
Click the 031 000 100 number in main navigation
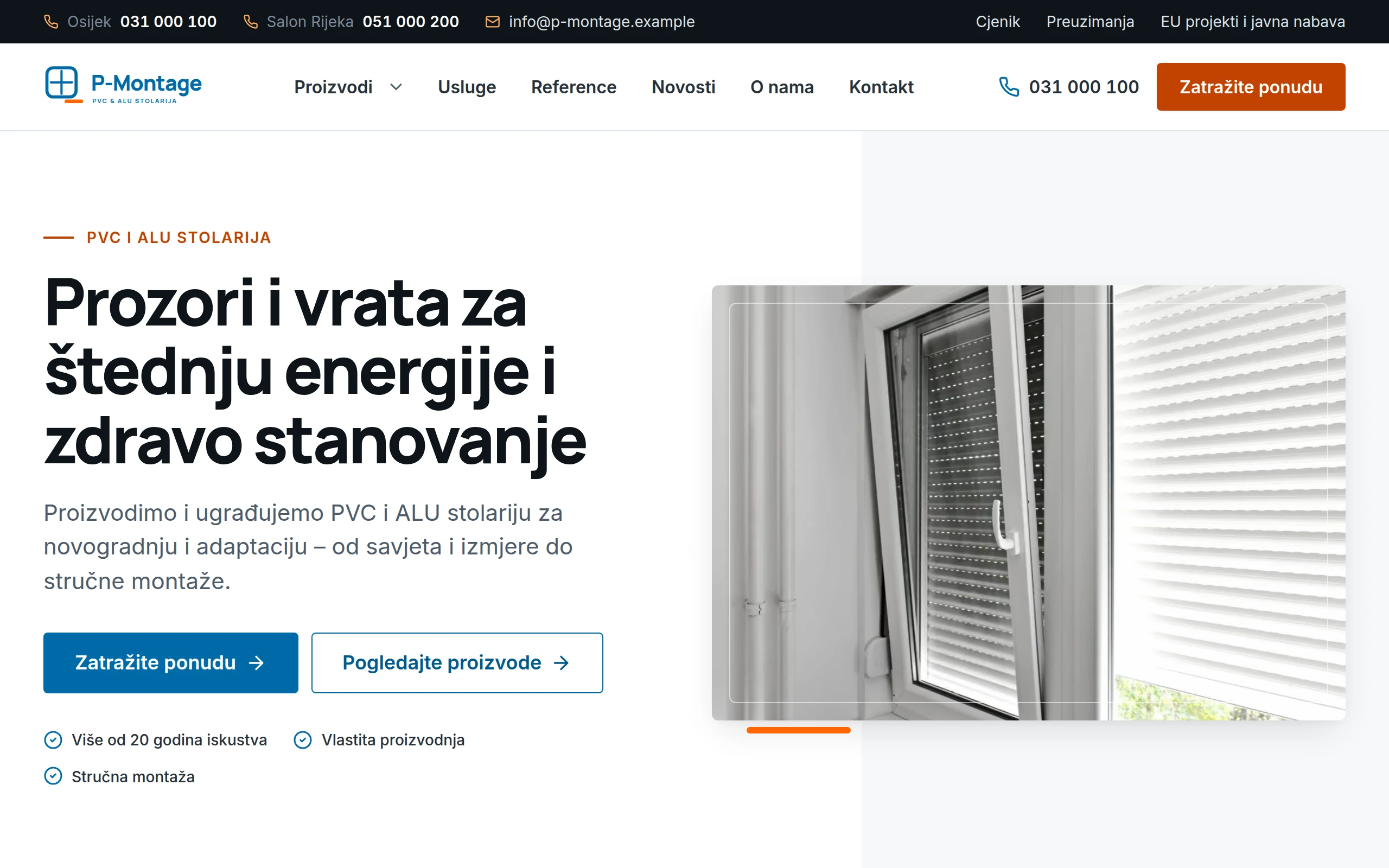tap(1084, 87)
